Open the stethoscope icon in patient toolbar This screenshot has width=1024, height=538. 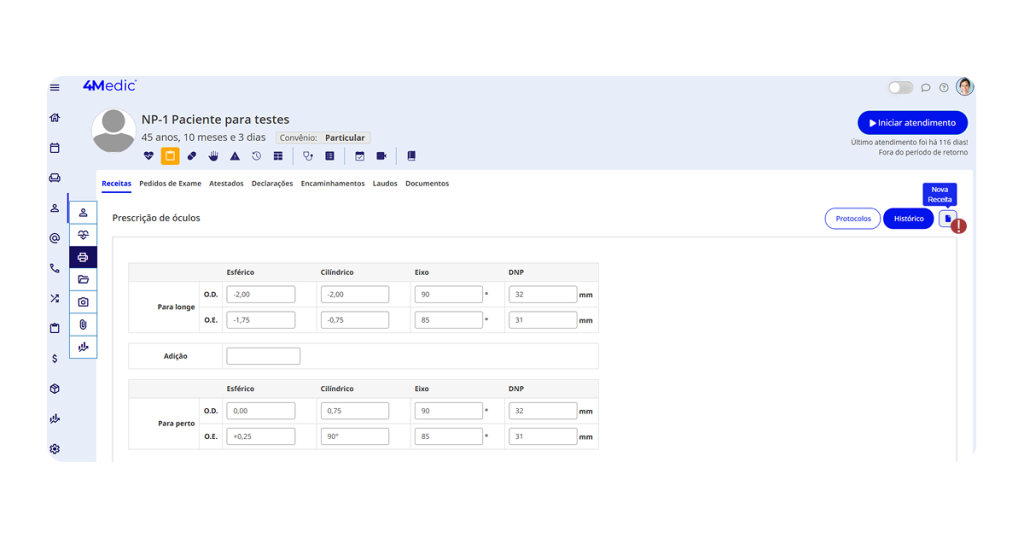[x=308, y=156]
